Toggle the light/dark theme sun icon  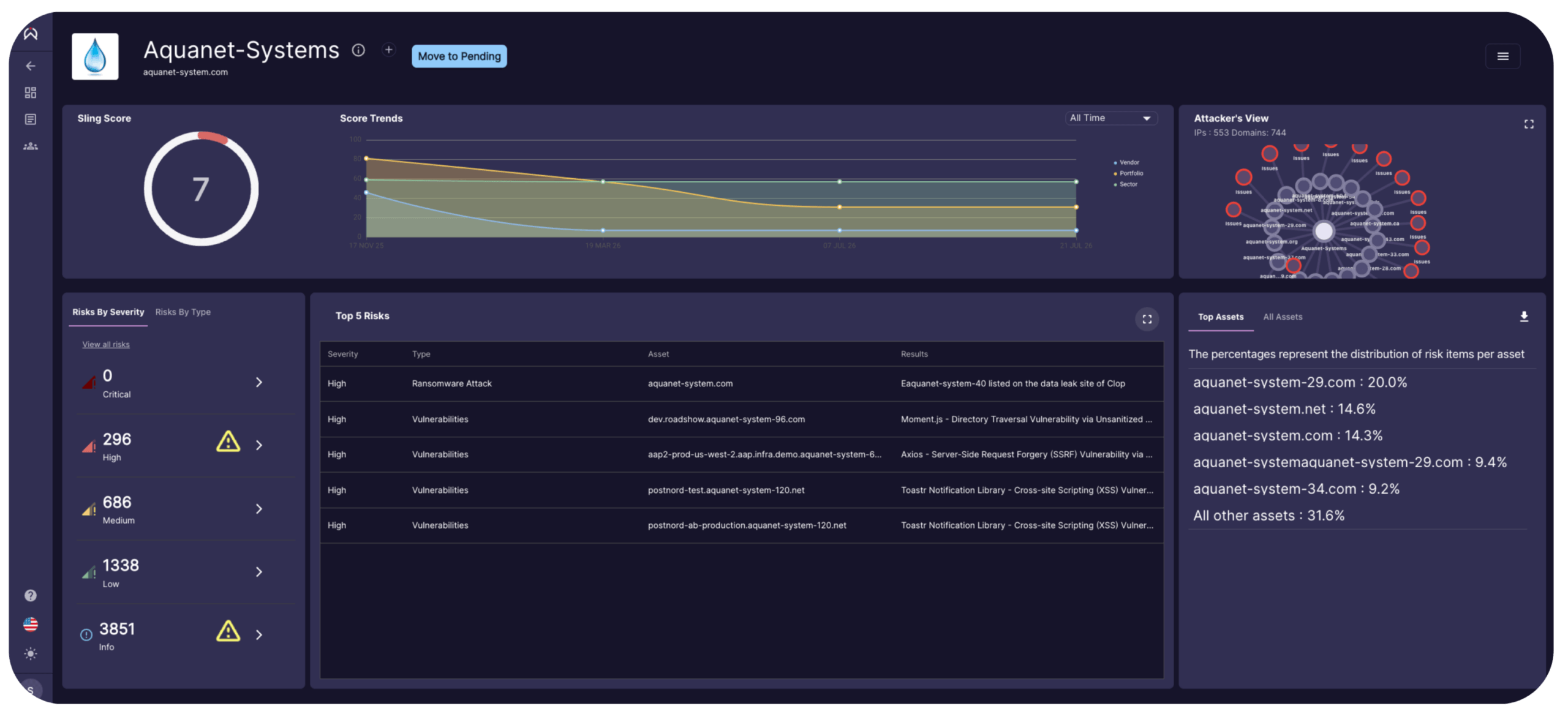pos(30,653)
